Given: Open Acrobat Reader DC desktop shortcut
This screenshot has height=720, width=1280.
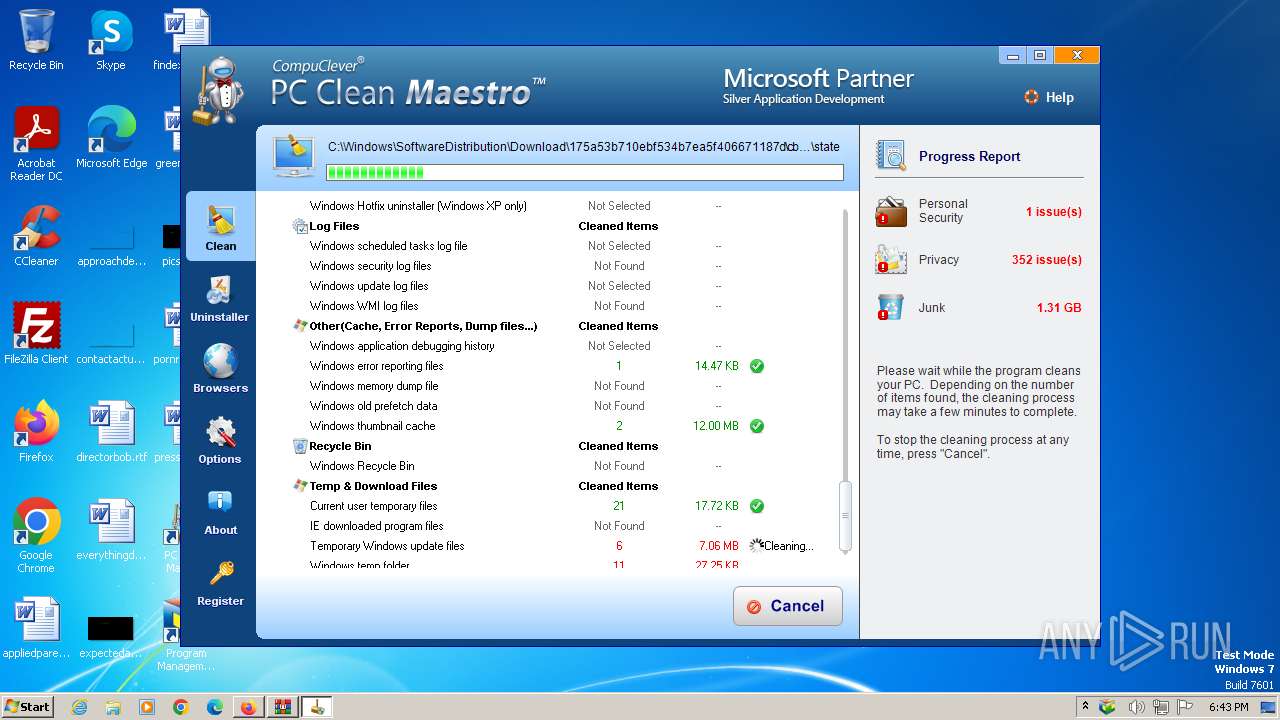Looking at the screenshot, I should pyautogui.click(x=36, y=144).
